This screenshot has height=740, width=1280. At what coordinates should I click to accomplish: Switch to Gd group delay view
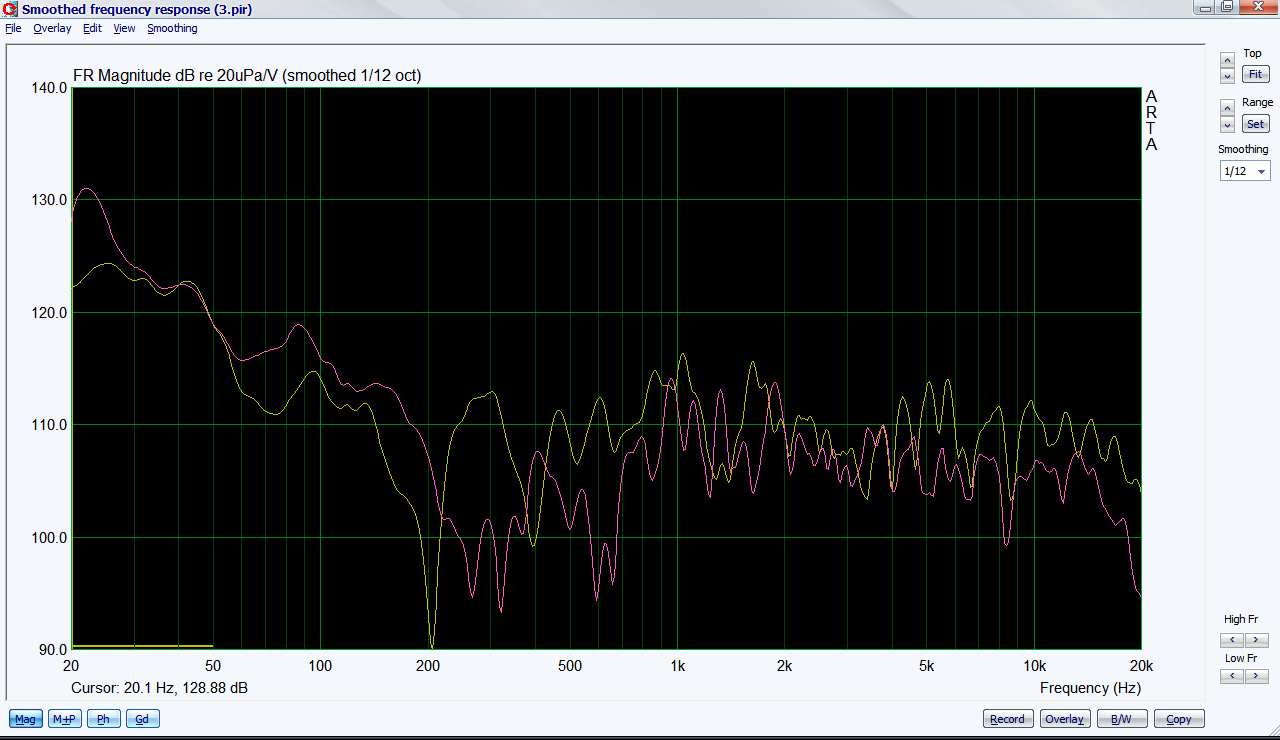142,719
